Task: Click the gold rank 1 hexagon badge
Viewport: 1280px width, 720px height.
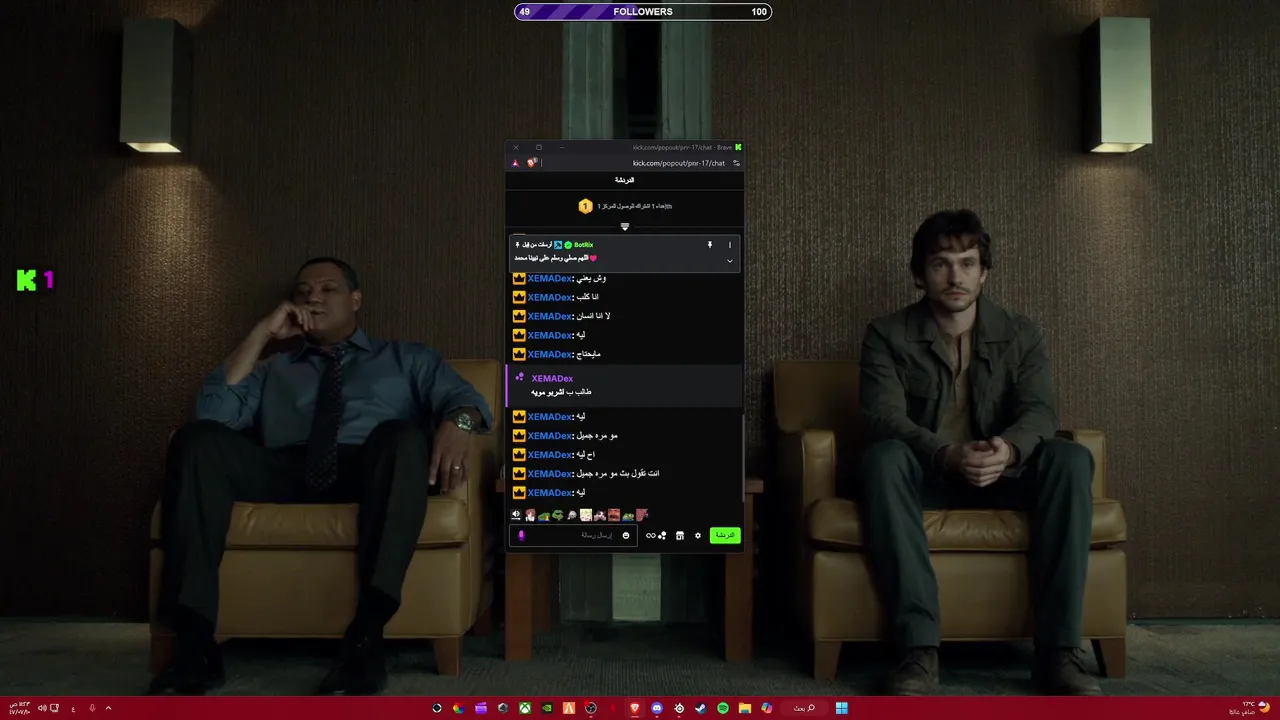Action: 585,206
